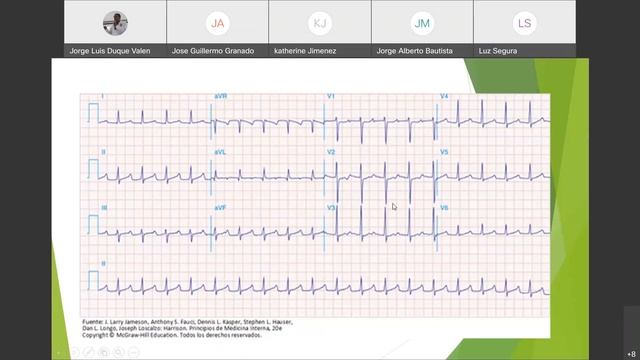Select the LS participant avatar tile
Image resolution: width=640 pixels, height=360 pixels.
click(x=524, y=22)
